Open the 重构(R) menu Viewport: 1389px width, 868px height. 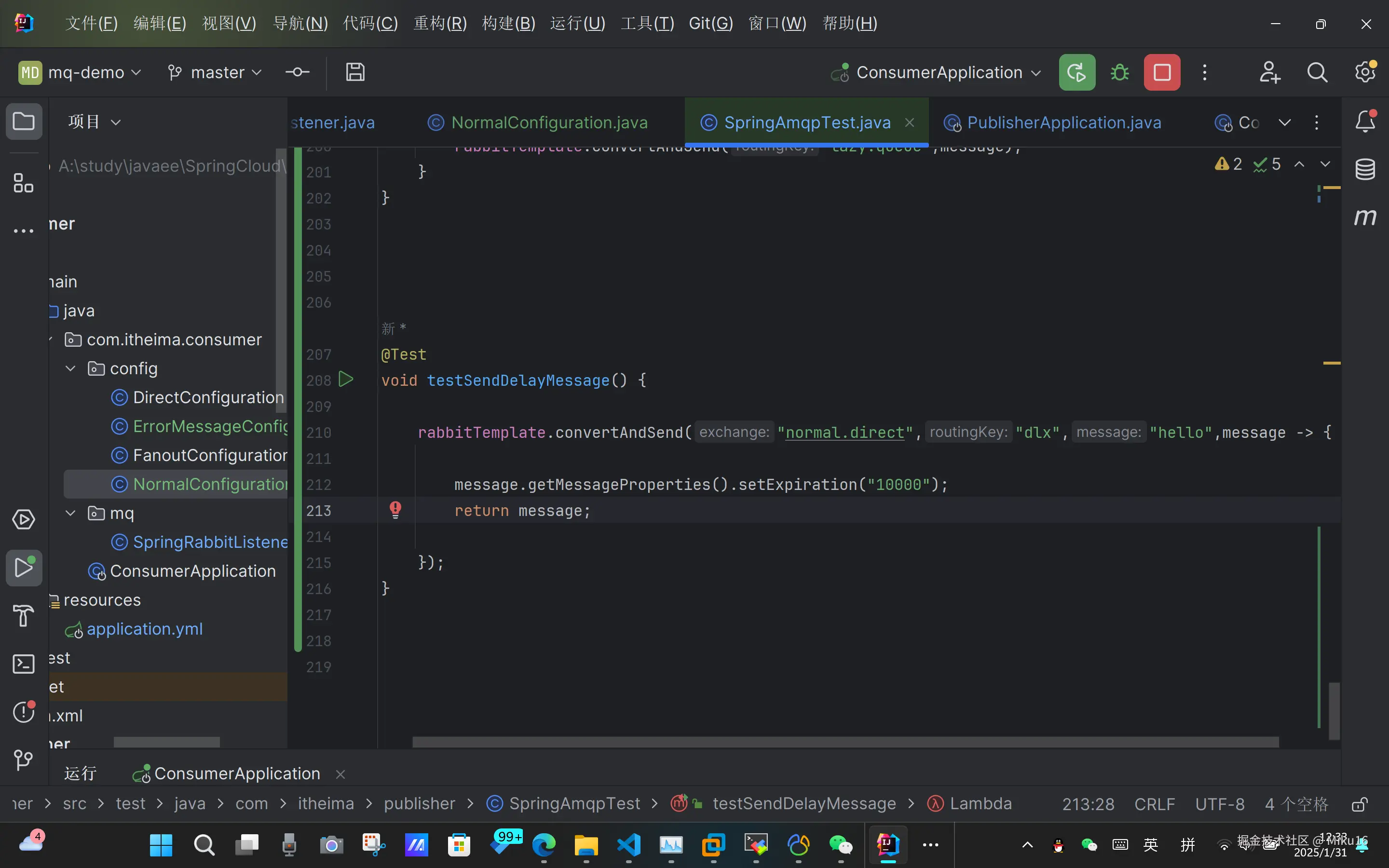[440, 24]
